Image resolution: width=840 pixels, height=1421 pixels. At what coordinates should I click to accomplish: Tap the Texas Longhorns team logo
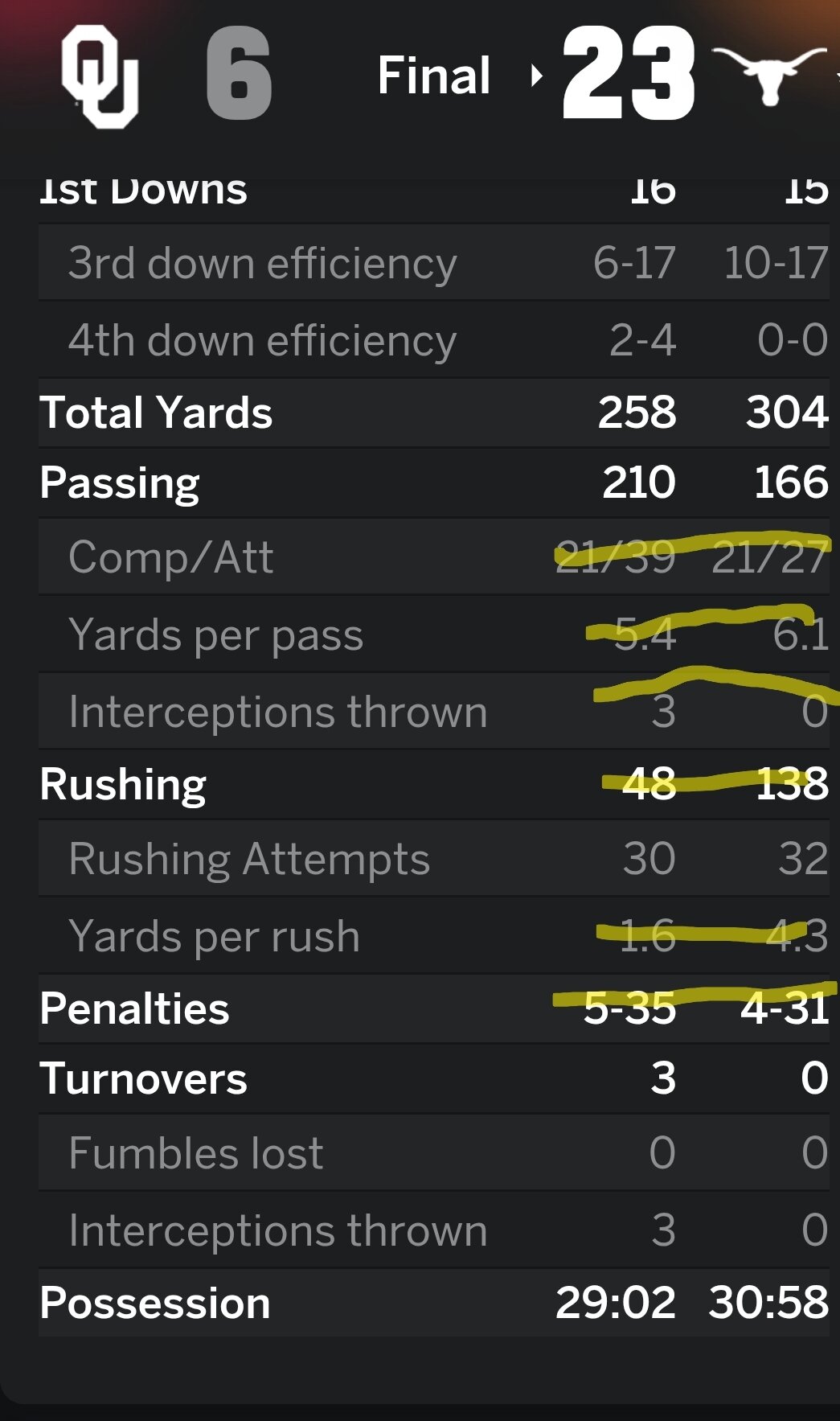(x=770, y=74)
